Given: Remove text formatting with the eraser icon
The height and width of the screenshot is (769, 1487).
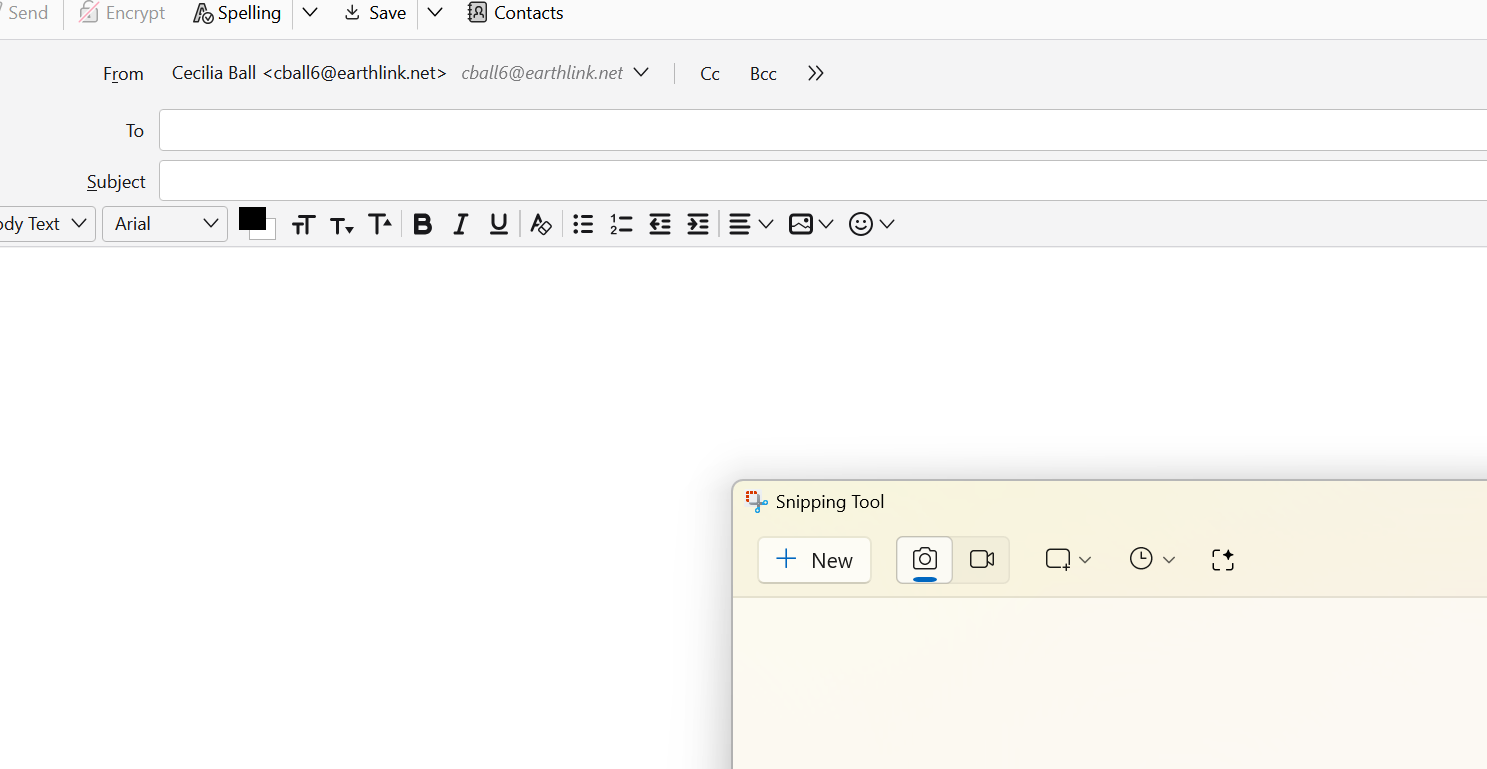Looking at the screenshot, I should tap(541, 225).
